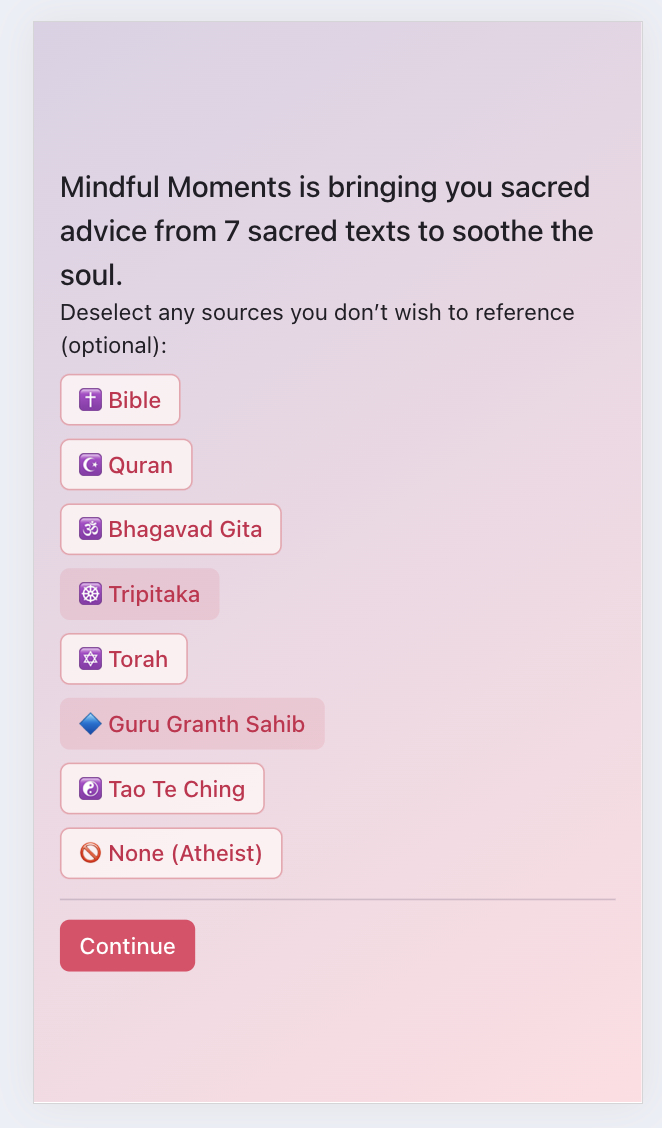Click the Star of David icon
662x1128 pixels.
tap(91, 659)
